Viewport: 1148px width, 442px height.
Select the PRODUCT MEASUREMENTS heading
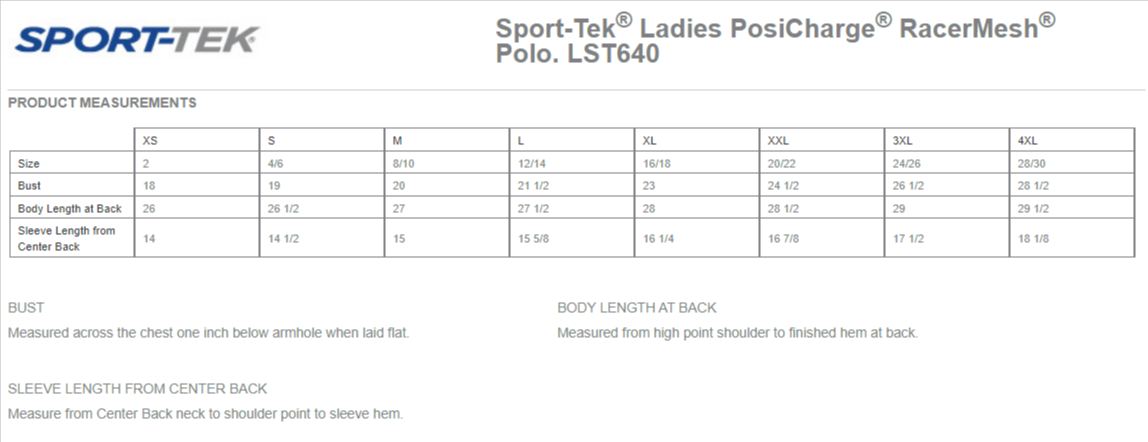(x=102, y=102)
